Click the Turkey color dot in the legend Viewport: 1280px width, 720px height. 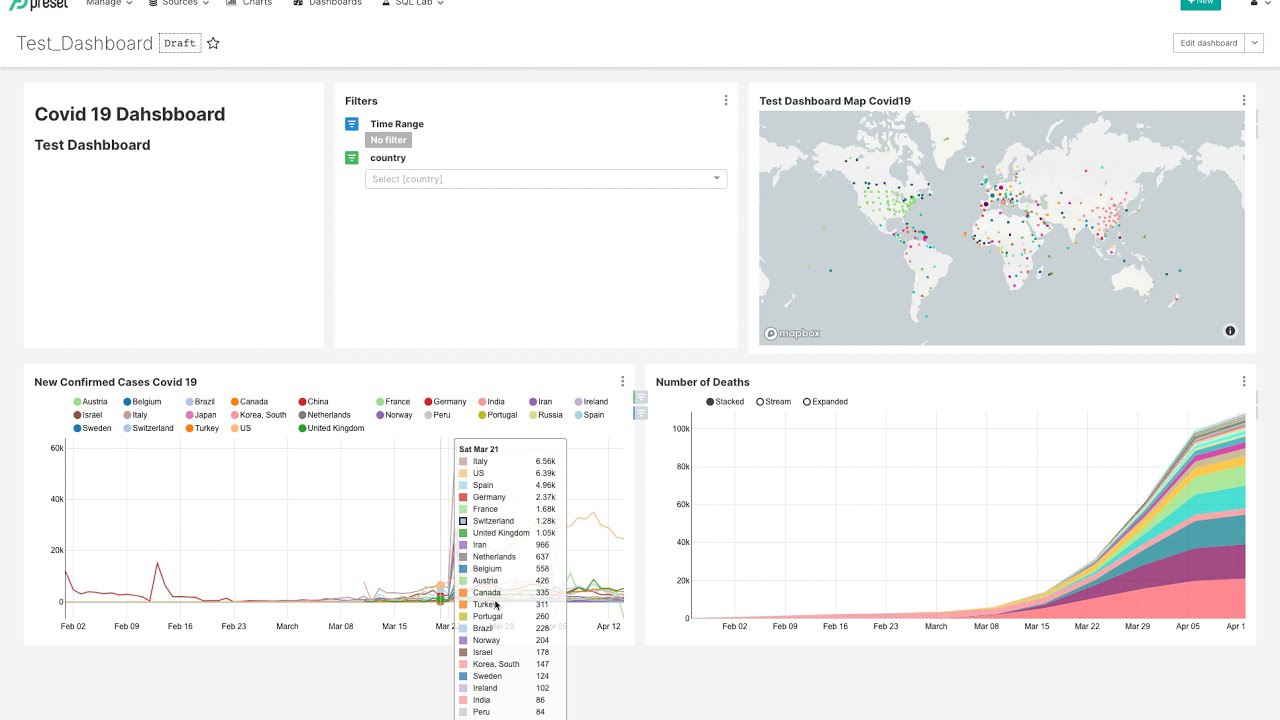pyautogui.click(x=190, y=428)
